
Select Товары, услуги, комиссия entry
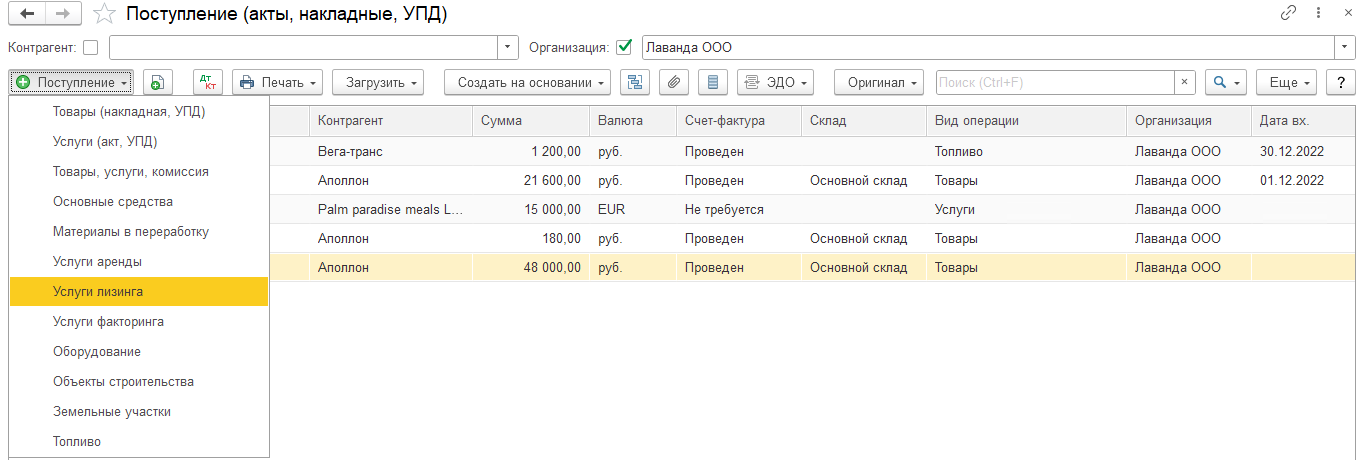point(139,172)
